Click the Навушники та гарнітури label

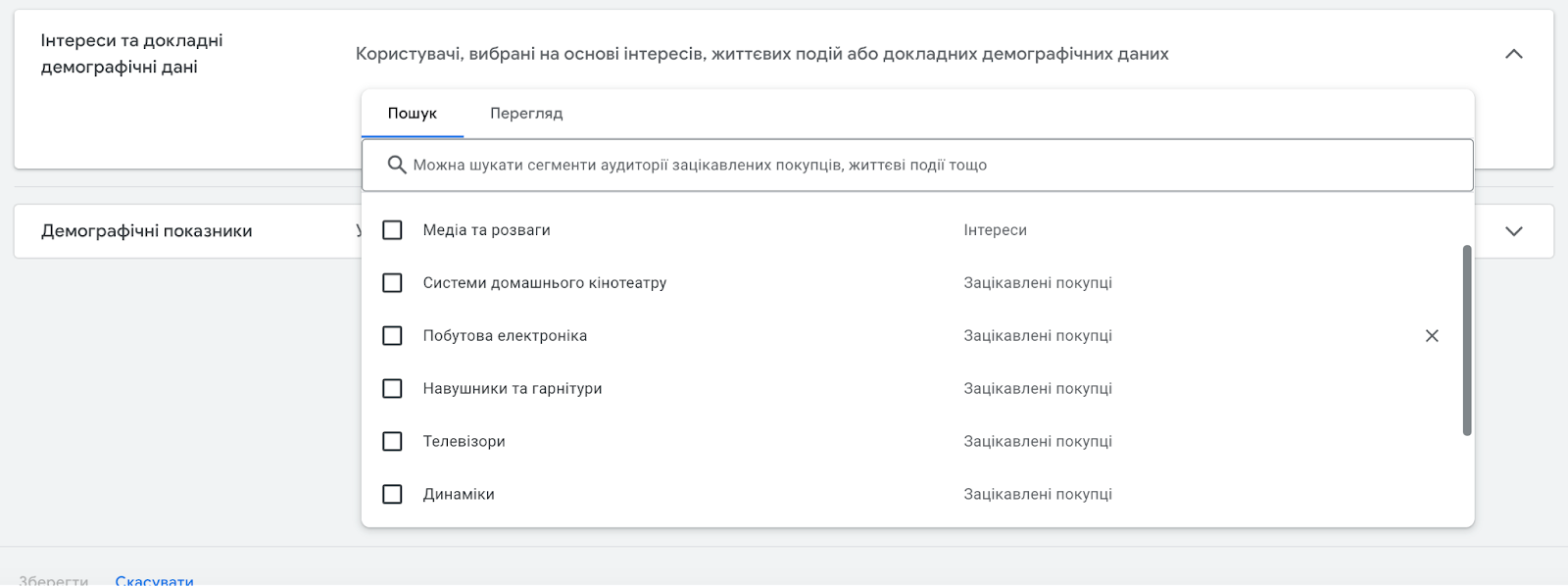(x=513, y=389)
